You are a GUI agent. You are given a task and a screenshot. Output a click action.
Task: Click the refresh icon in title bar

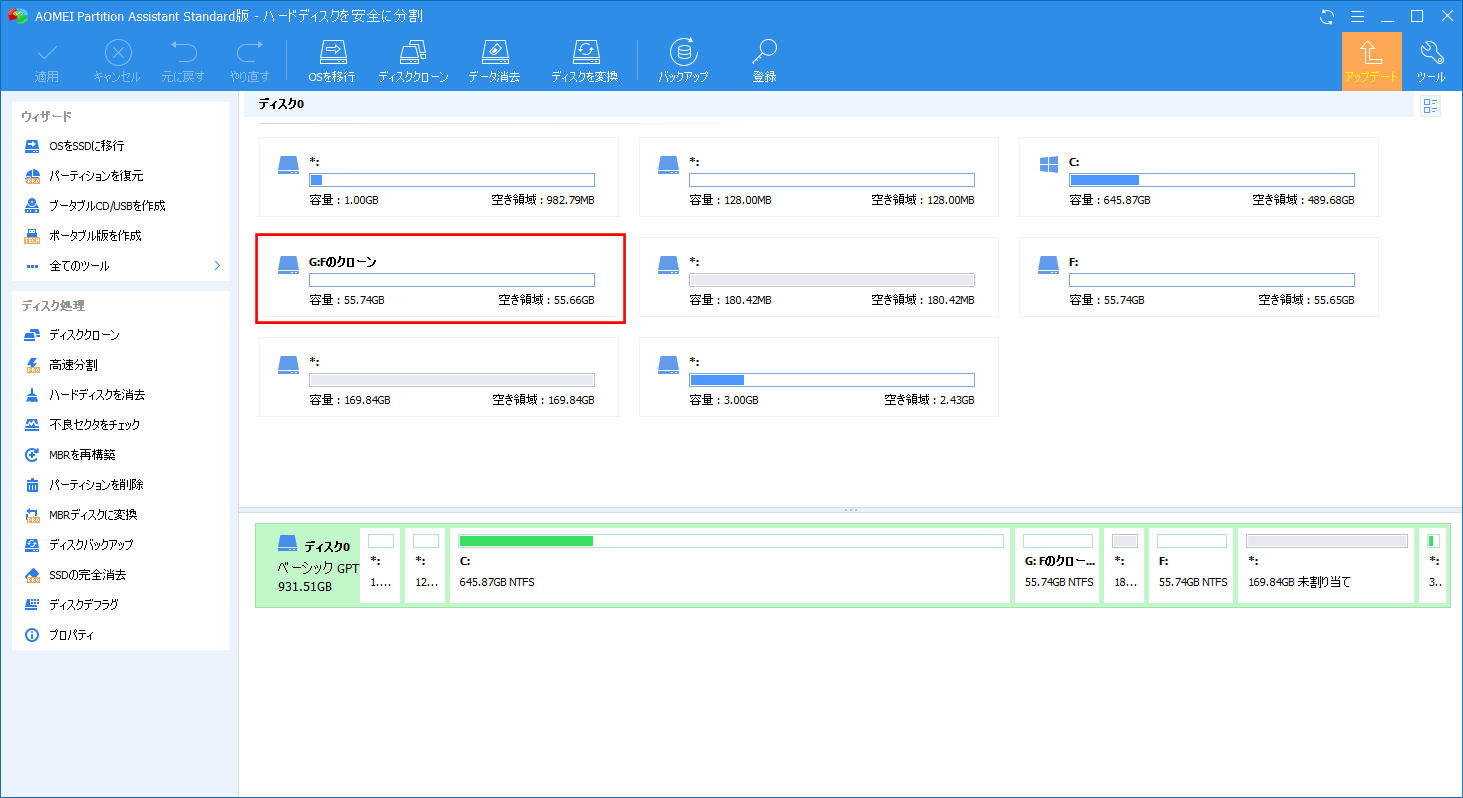point(1327,16)
